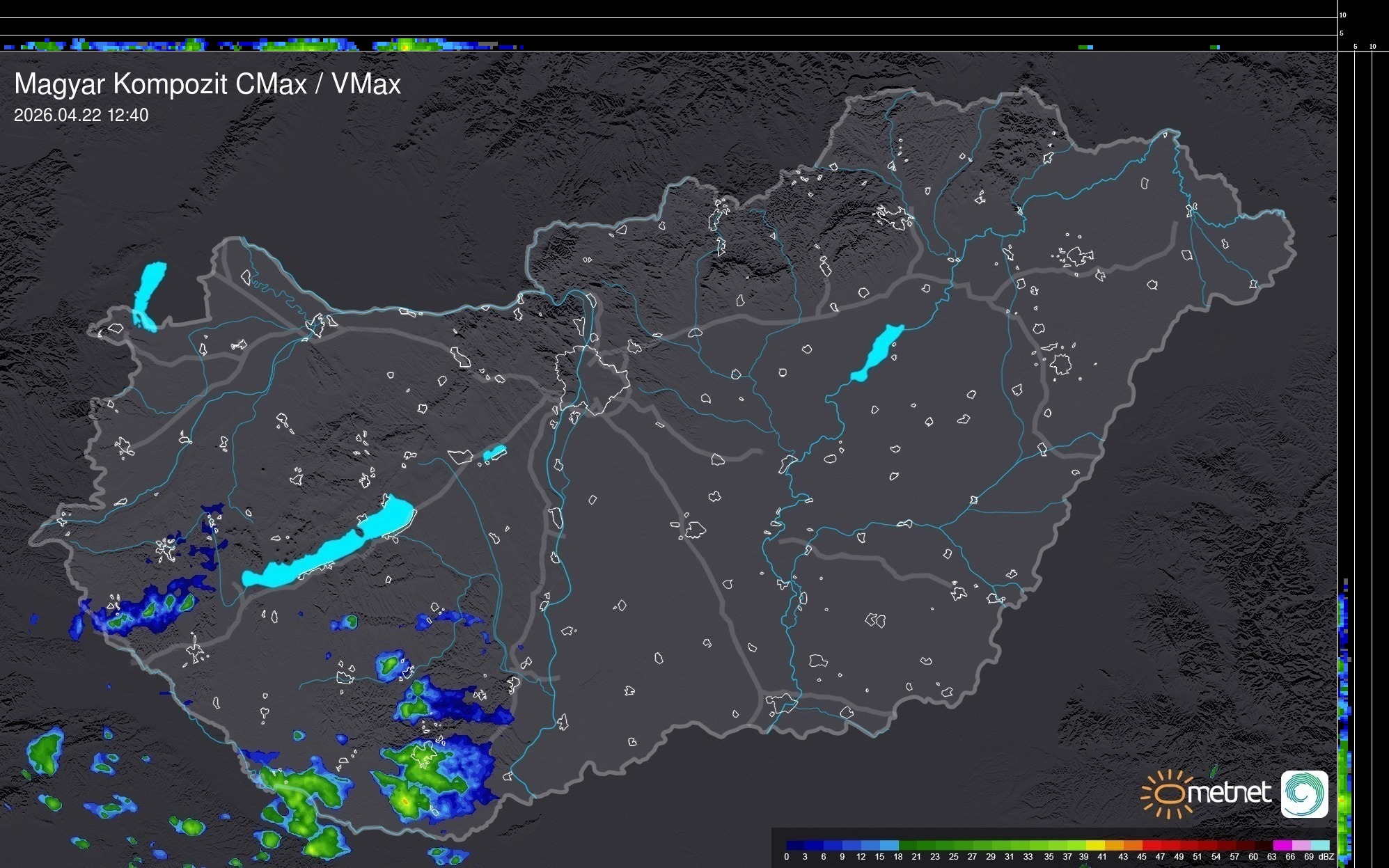Image resolution: width=1389 pixels, height=868 pixels.
Task: Click the dark blue 0 dBZ legend swatch
Action: point(796,845)
